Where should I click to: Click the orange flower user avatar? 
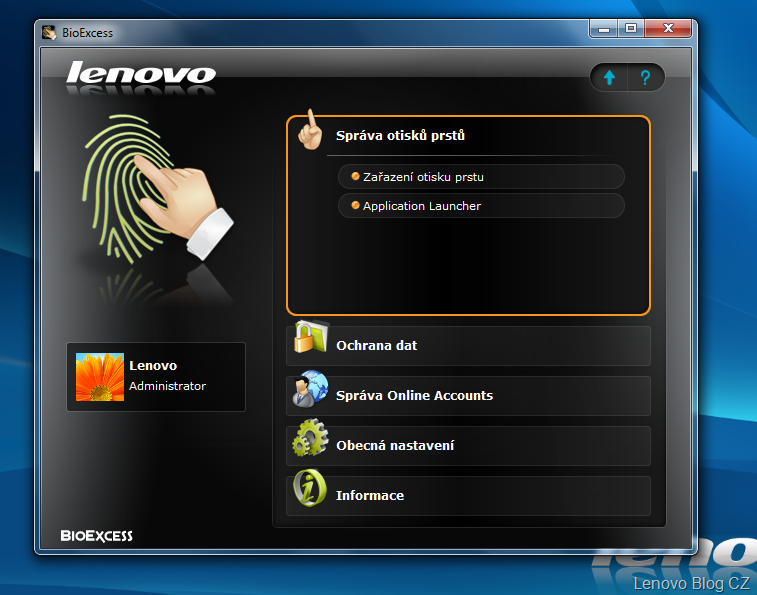point(99,377)
